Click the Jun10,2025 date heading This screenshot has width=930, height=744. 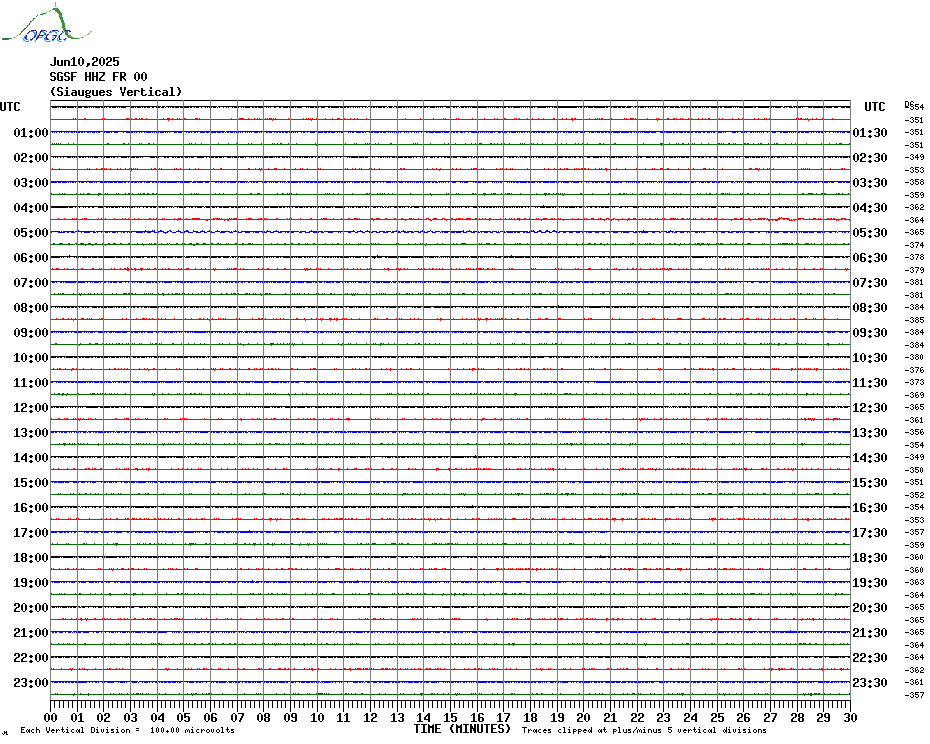[84, 62]
